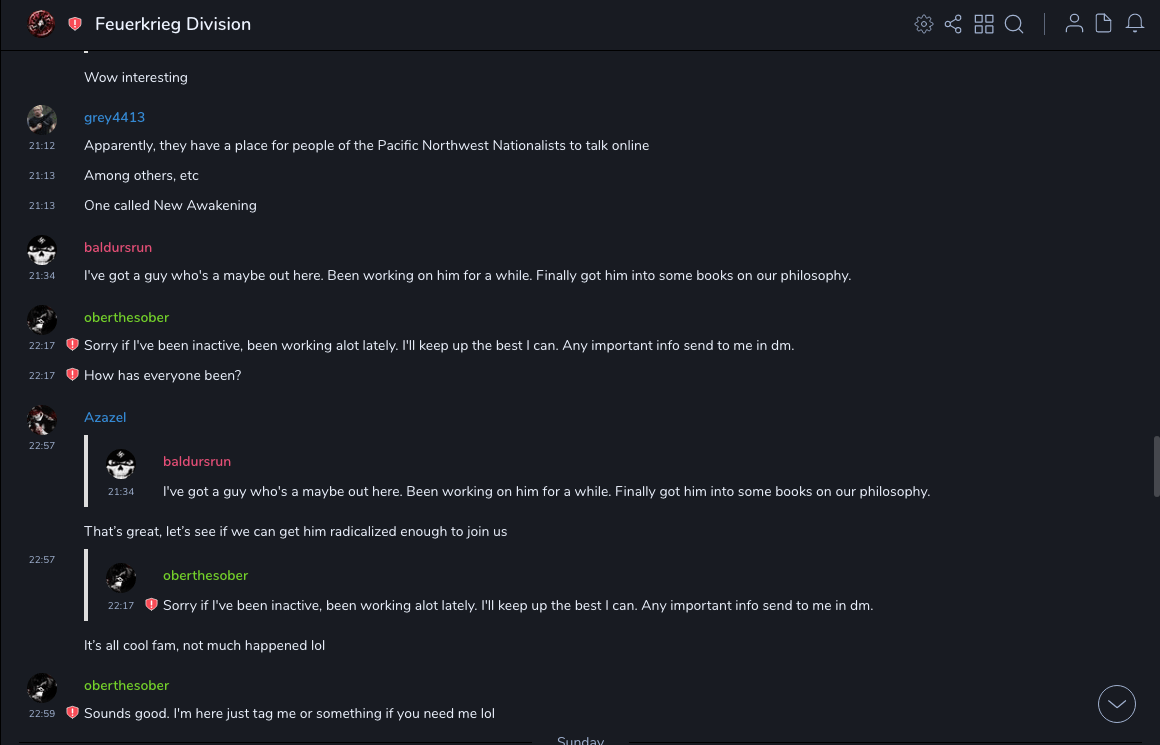Click the red shield badge beside channel title
Image resolution: width=1160 pixels, height=745 pixels.
[75, 24]
